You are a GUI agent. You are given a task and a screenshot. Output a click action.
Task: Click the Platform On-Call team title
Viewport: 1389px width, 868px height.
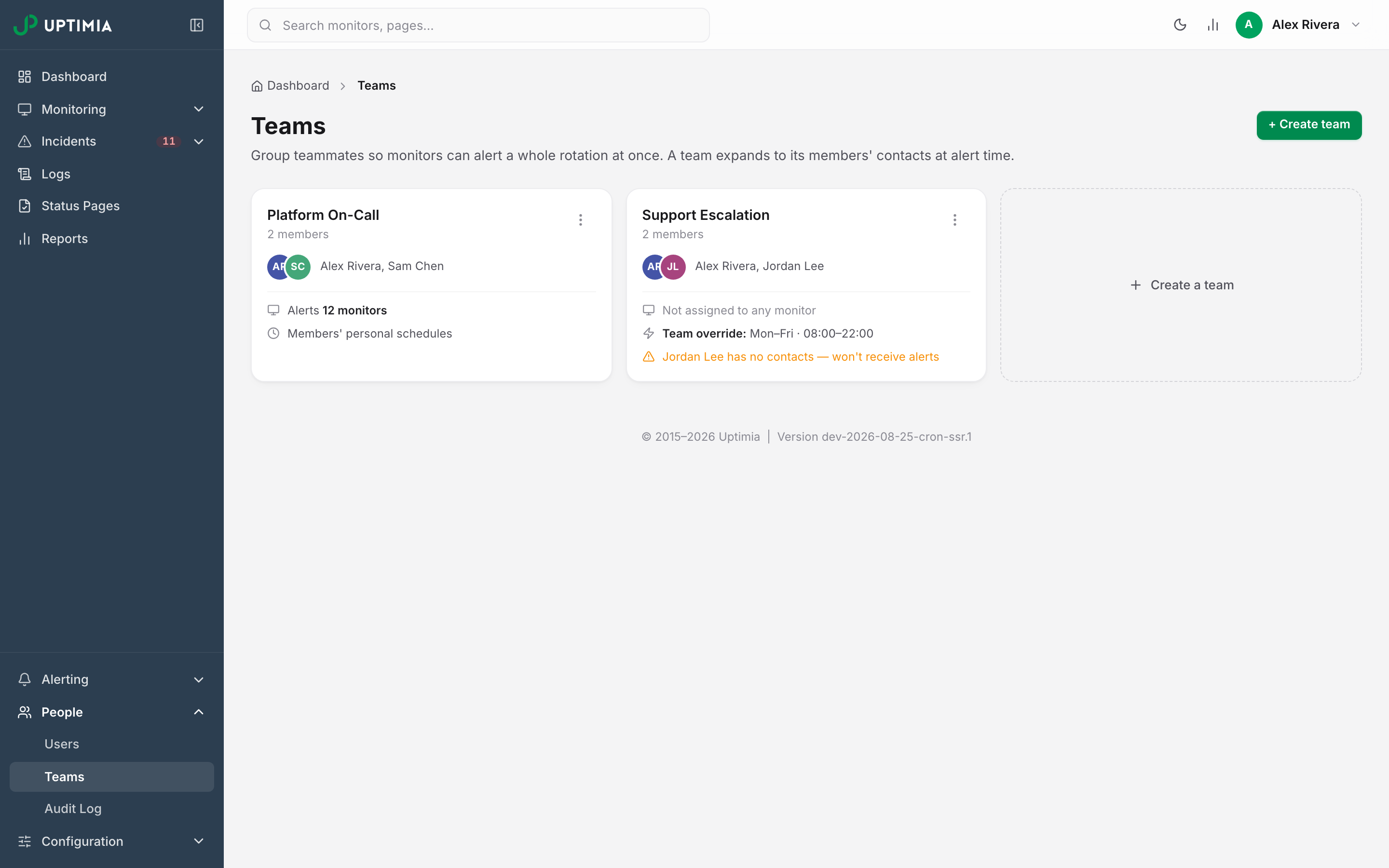[323, 215]
